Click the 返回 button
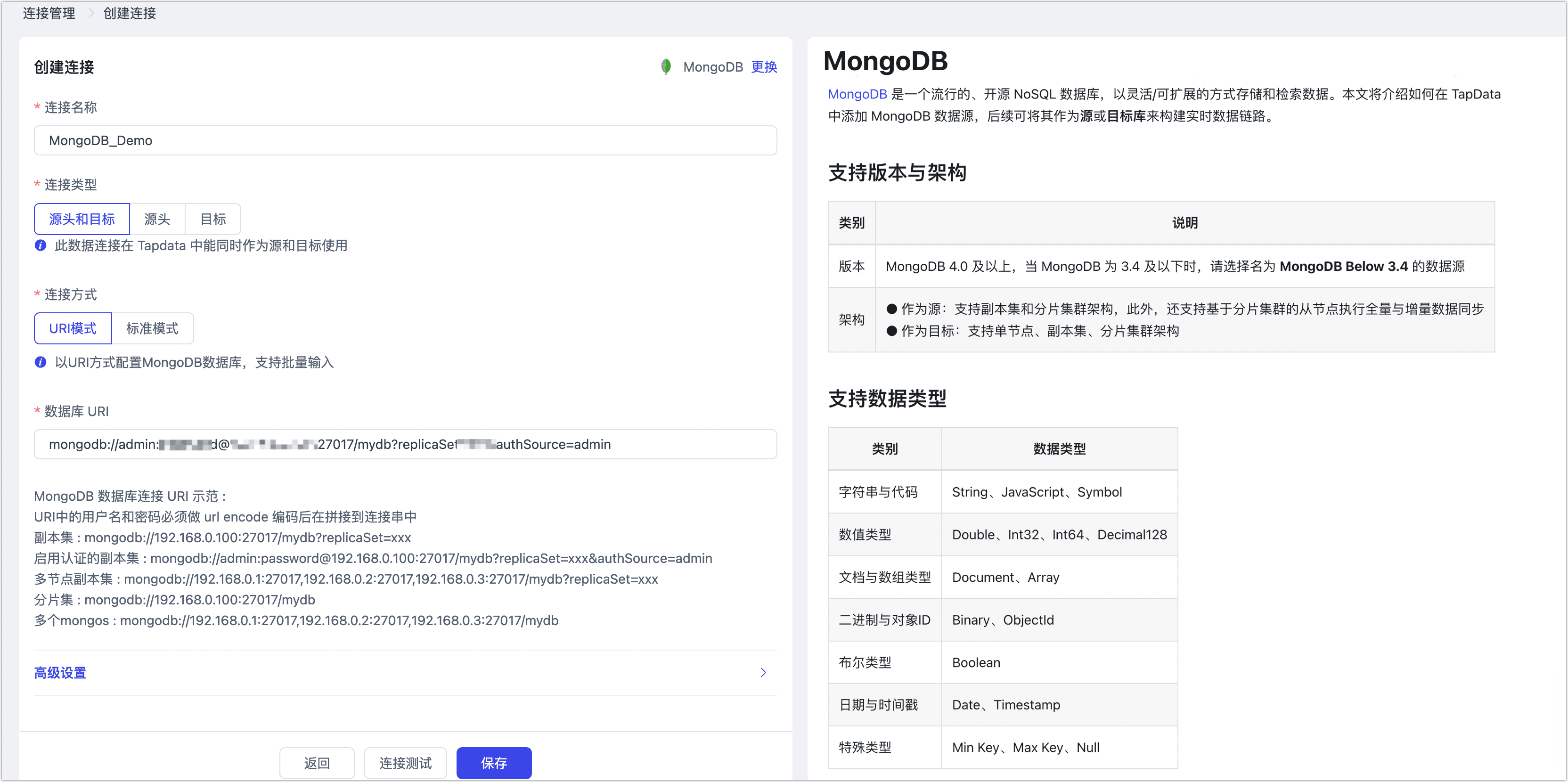Image resolution: width=1568 pixels, height=782 pixels. click(317, 763)
